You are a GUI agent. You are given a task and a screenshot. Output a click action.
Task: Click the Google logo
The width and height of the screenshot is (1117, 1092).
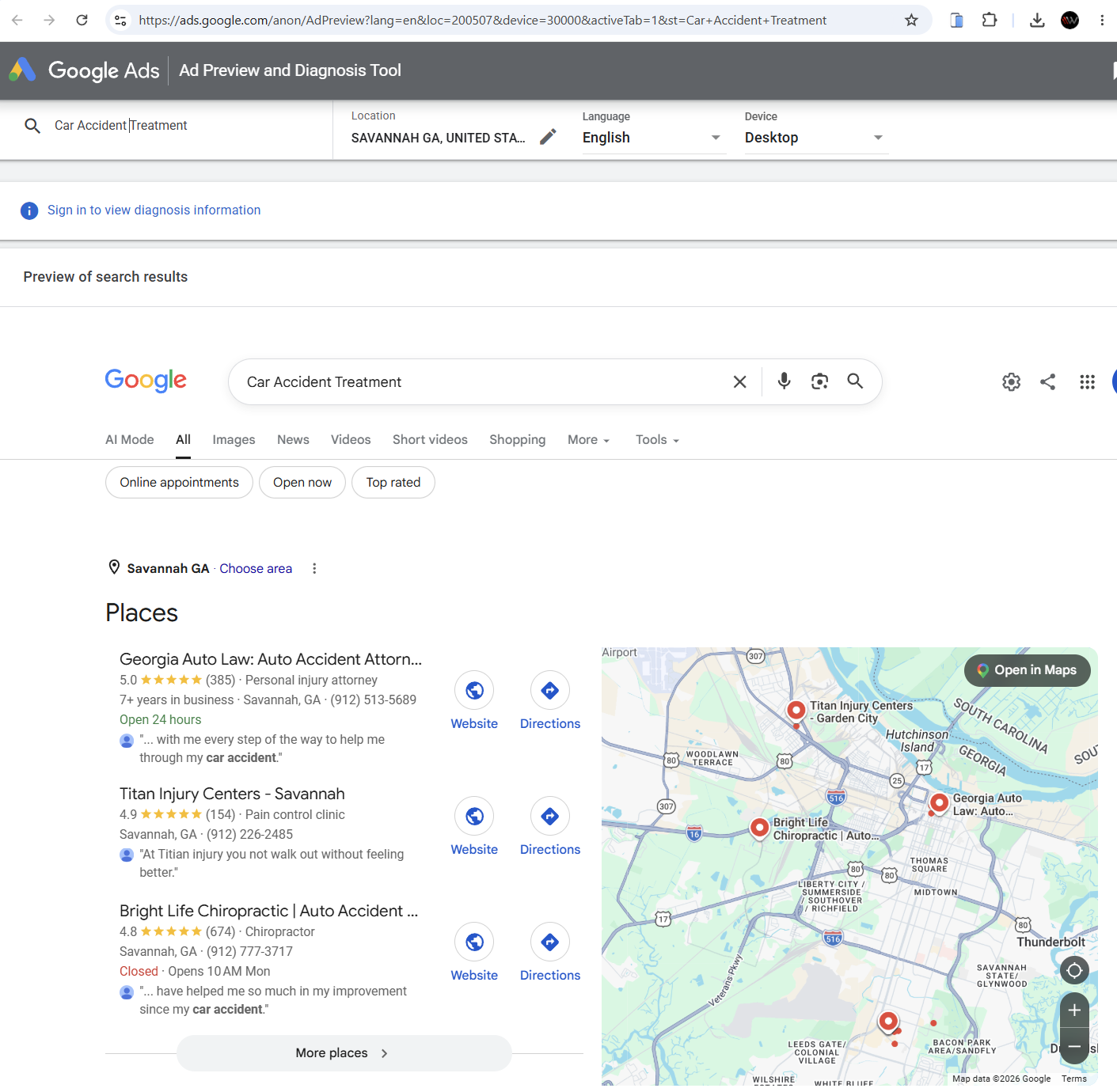(146, 381)
